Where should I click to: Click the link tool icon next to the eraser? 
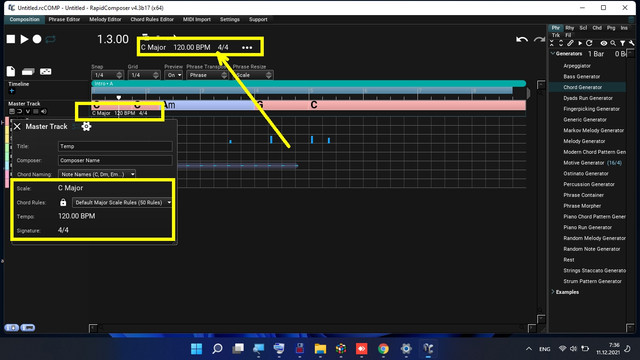click(46, 72)
